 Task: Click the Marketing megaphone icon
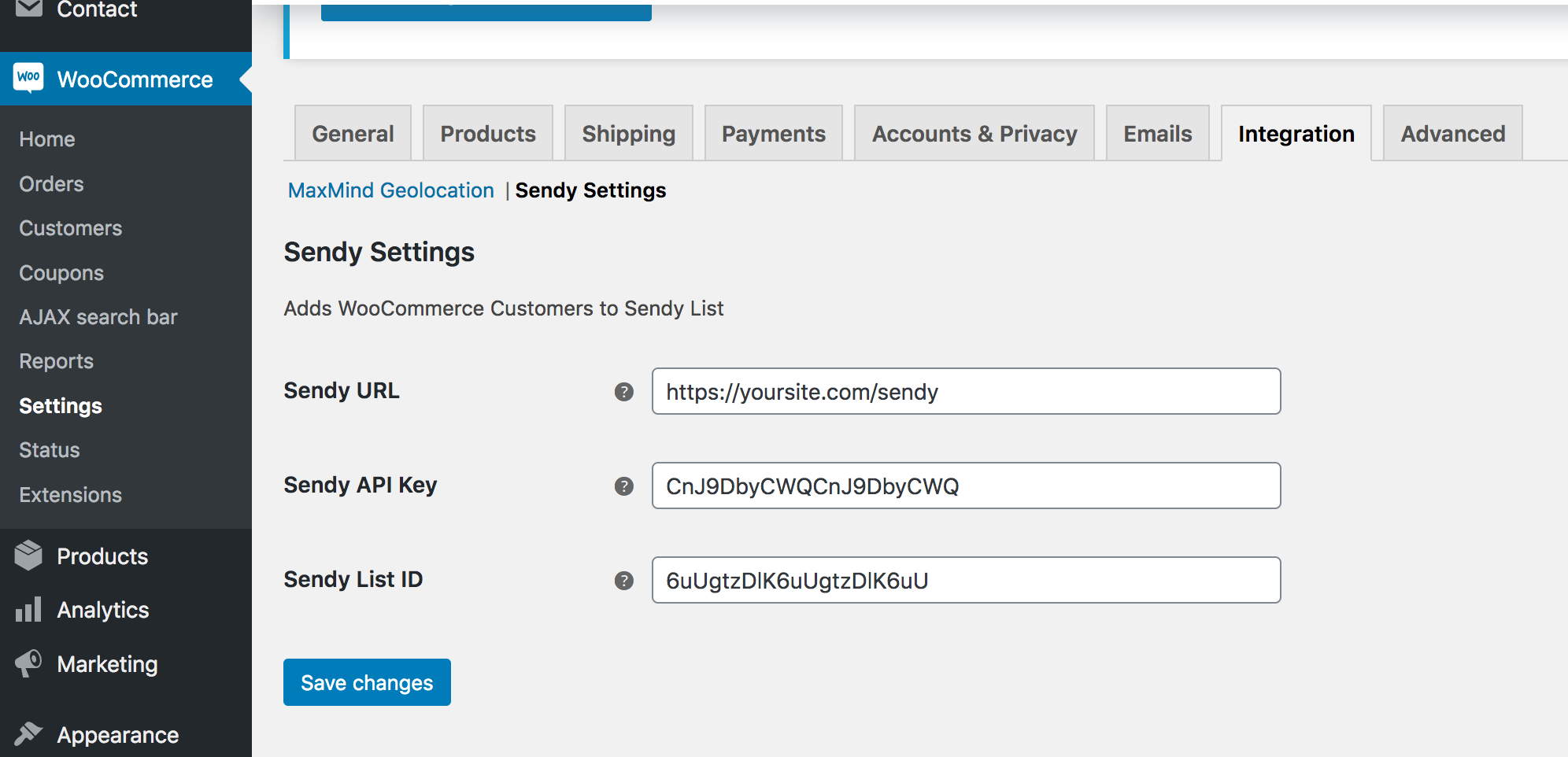click(x=28, y=663)
